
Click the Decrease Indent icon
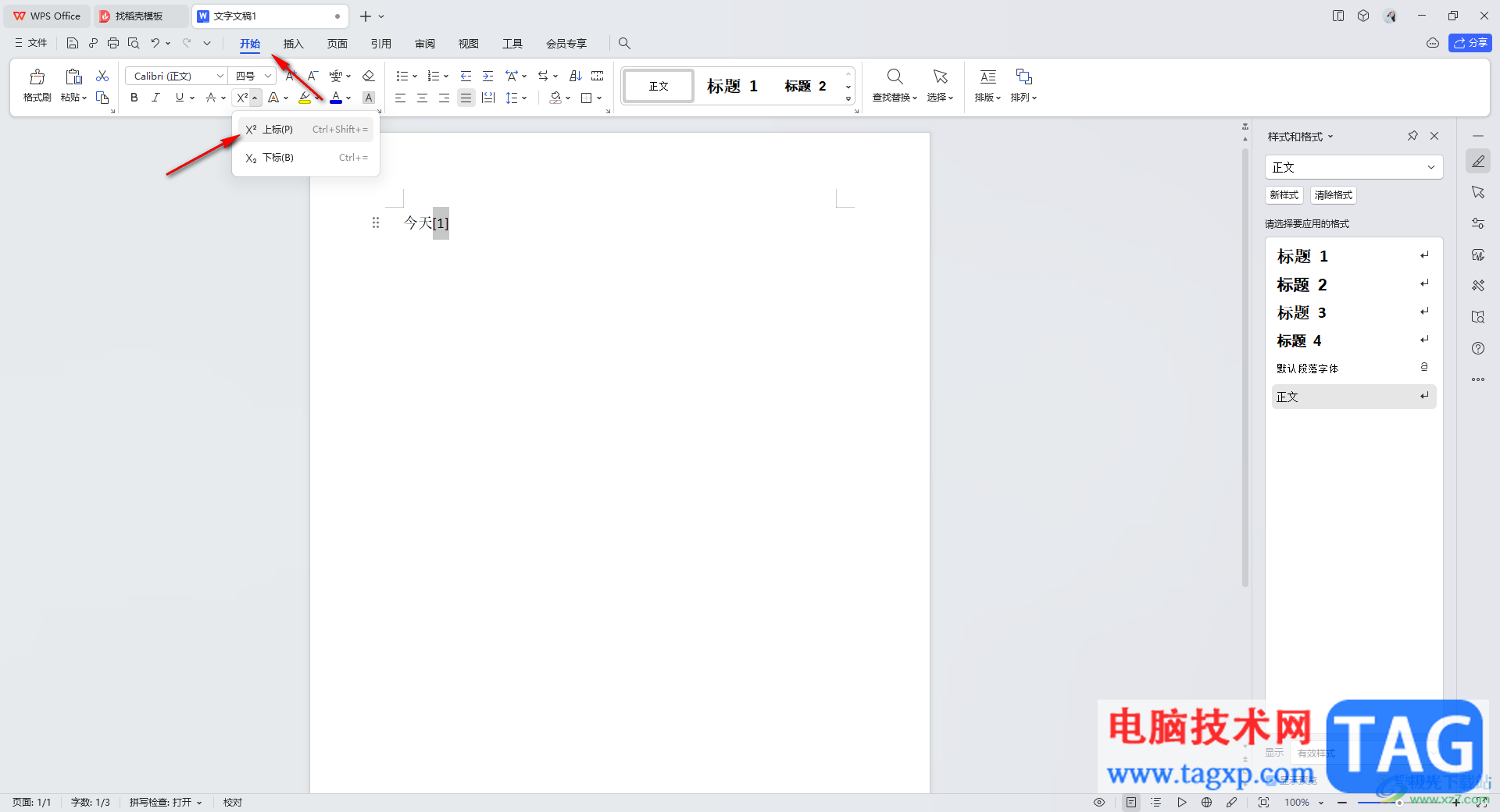(466, 76)
